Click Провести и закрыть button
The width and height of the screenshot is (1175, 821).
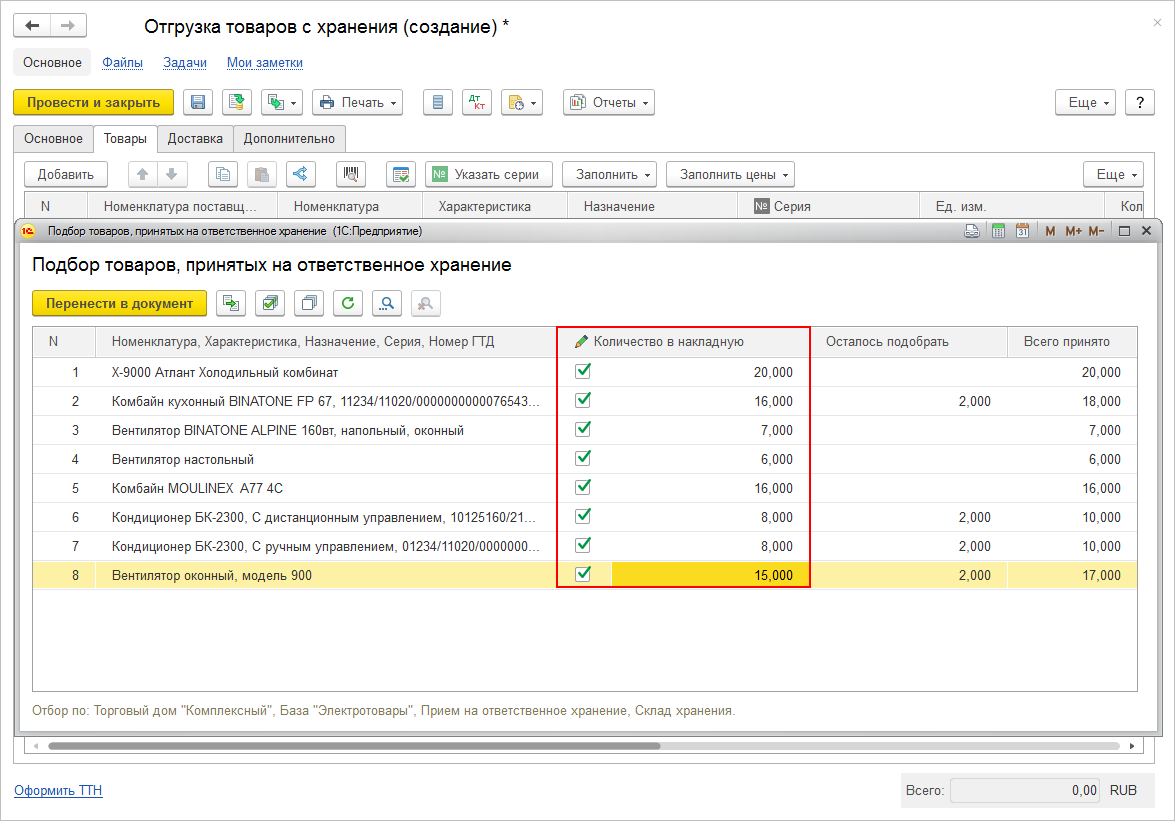click(x=94, y=103)
